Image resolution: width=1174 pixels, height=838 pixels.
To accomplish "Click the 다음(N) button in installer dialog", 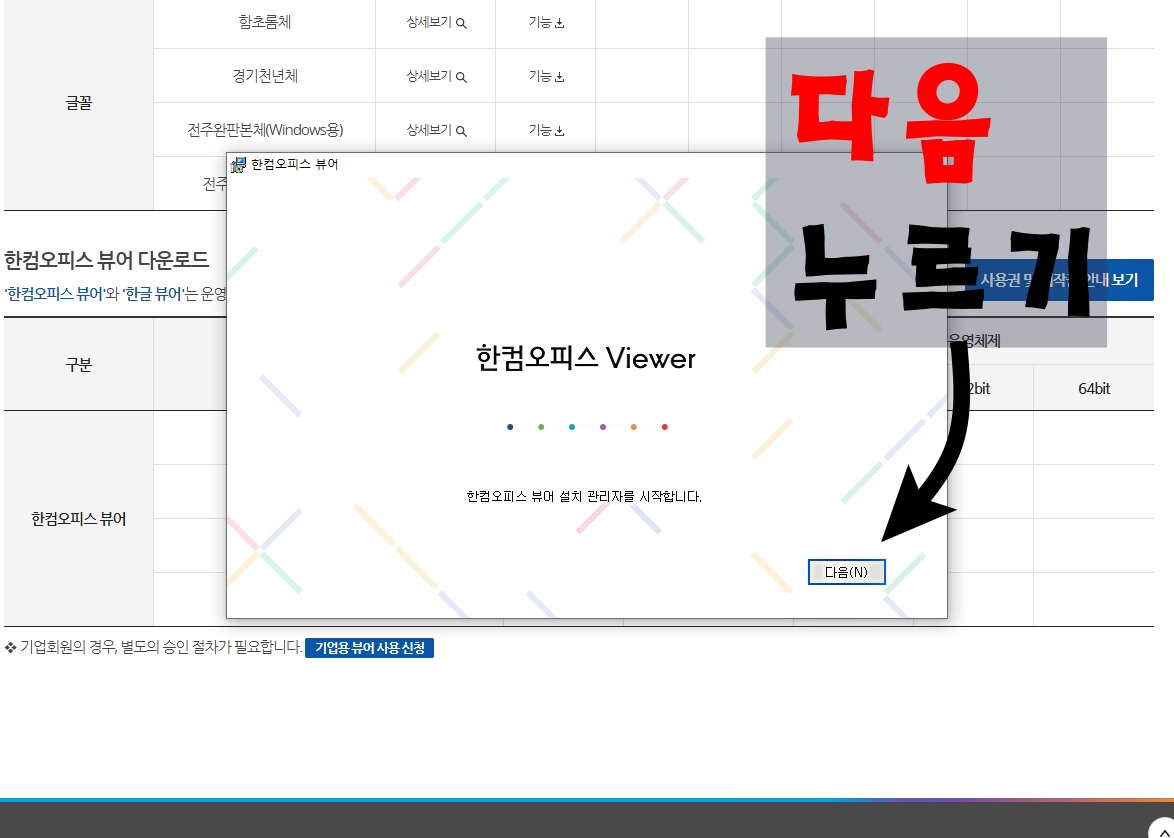I will point(847,572).
